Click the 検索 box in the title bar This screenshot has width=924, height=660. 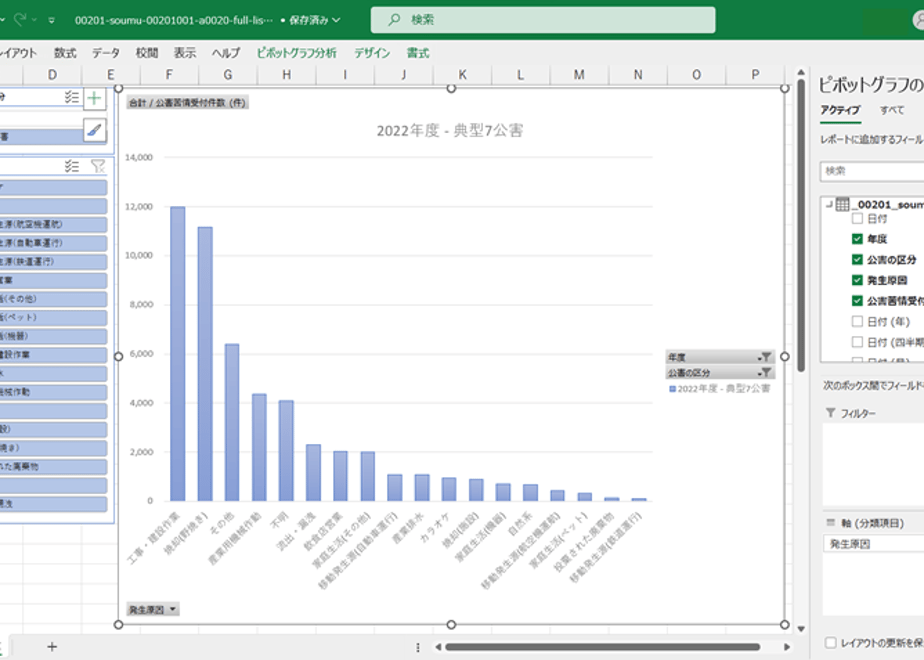click(x=543, y=20)
